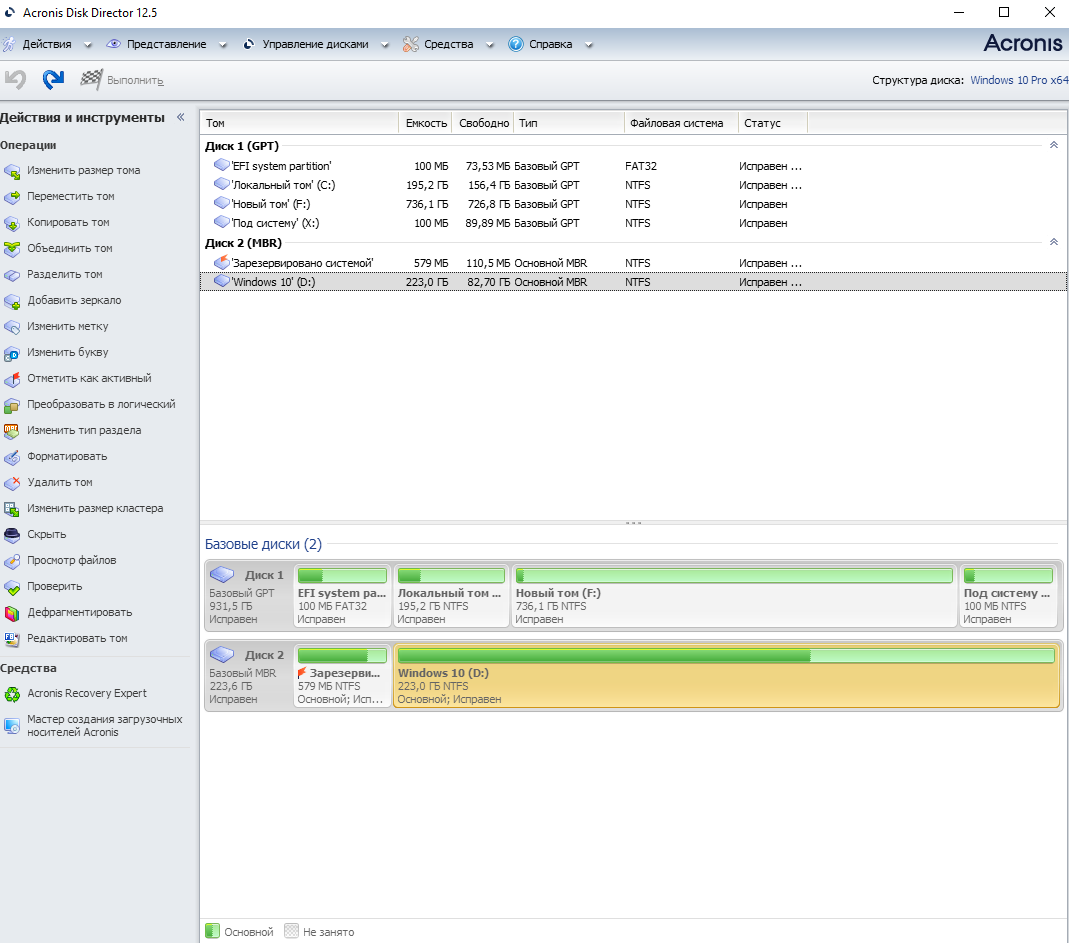Click the Преобразовать в логический icon
The width and height of the screenshot is (1069, 943).
point(12,405)
